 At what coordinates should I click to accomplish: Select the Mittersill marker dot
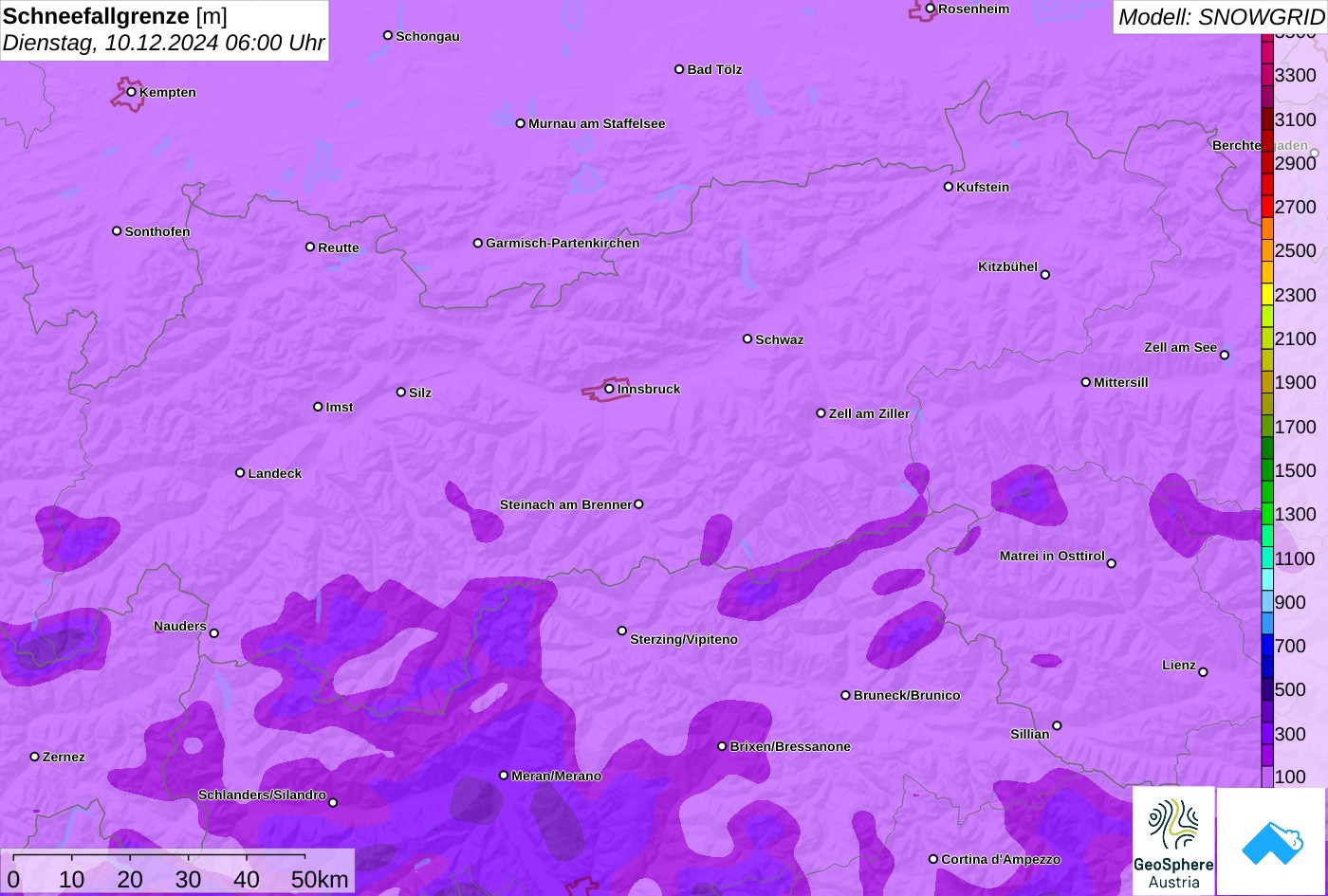click(x=1086, y=382)
